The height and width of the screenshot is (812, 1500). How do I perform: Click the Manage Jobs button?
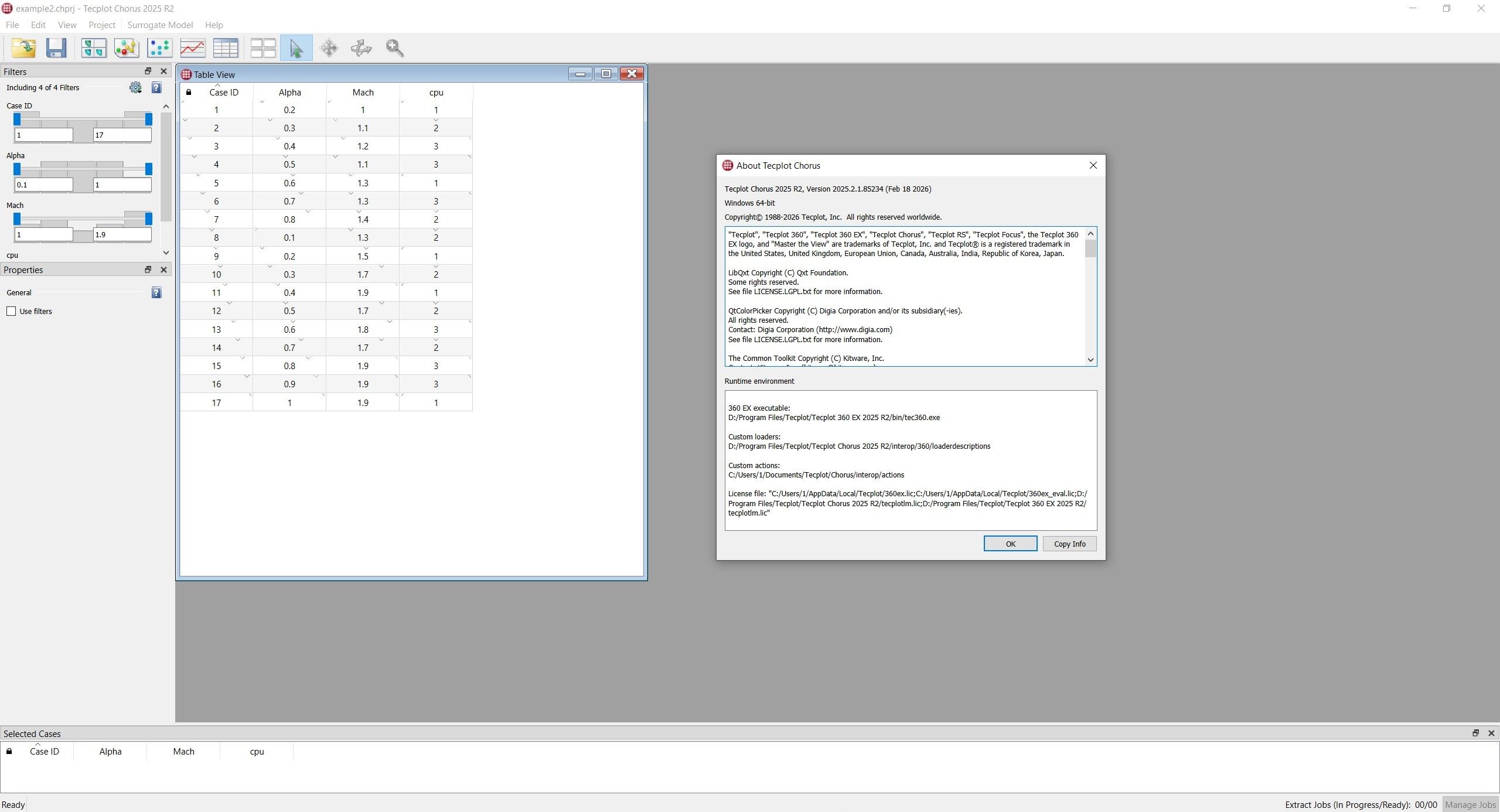click(x=1470, y=804)
